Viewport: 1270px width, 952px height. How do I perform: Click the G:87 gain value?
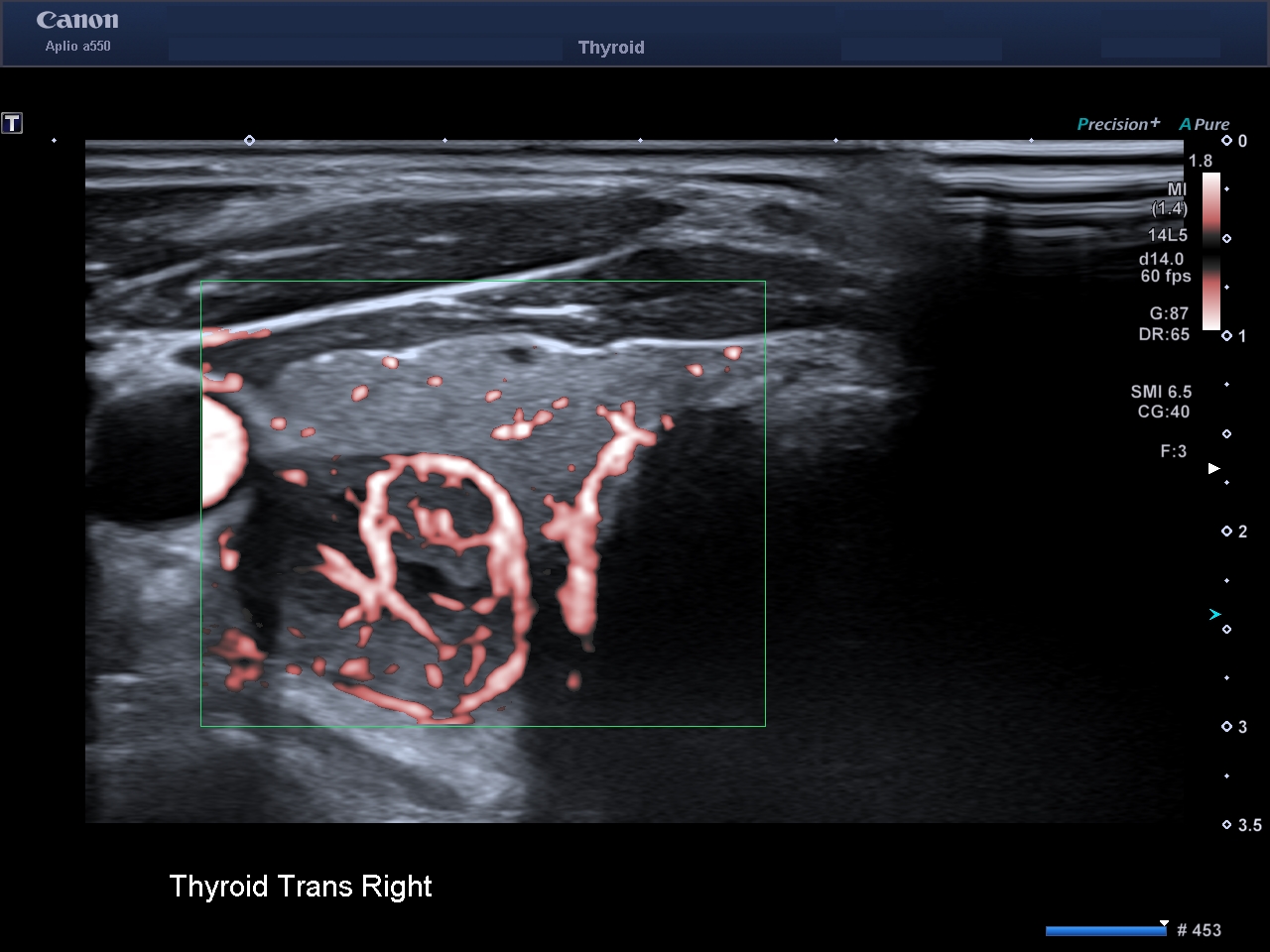coord(1169,313)
